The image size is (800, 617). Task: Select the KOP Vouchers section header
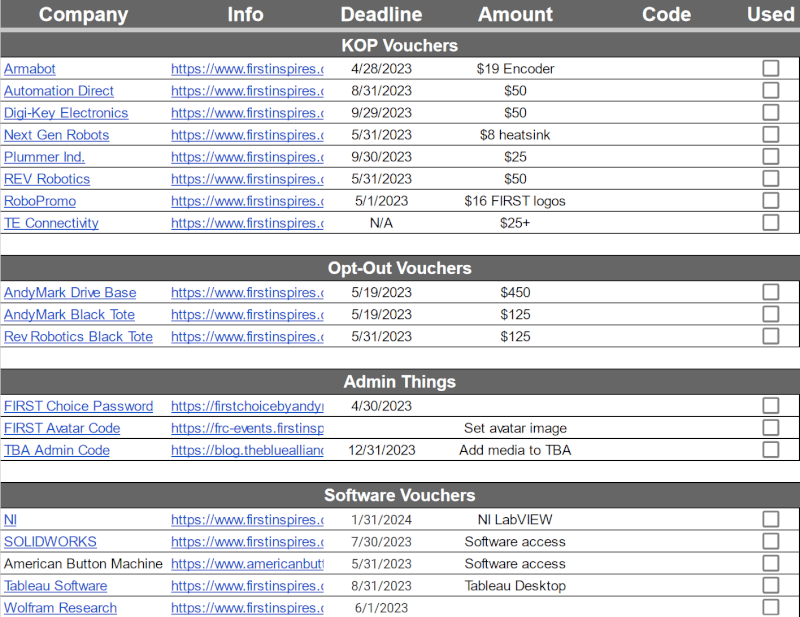coord(400,45)
